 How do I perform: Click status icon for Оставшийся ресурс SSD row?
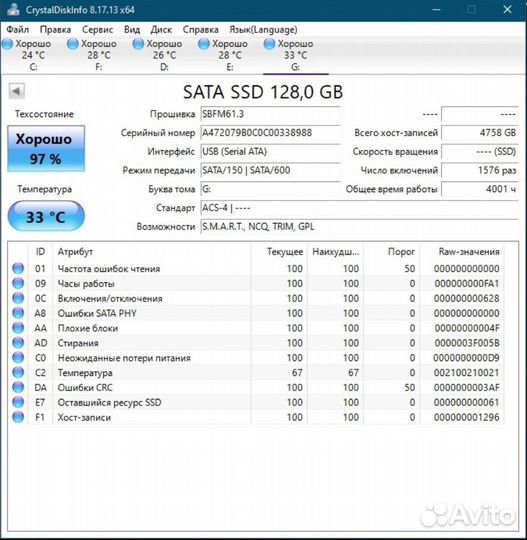[18, 402]
